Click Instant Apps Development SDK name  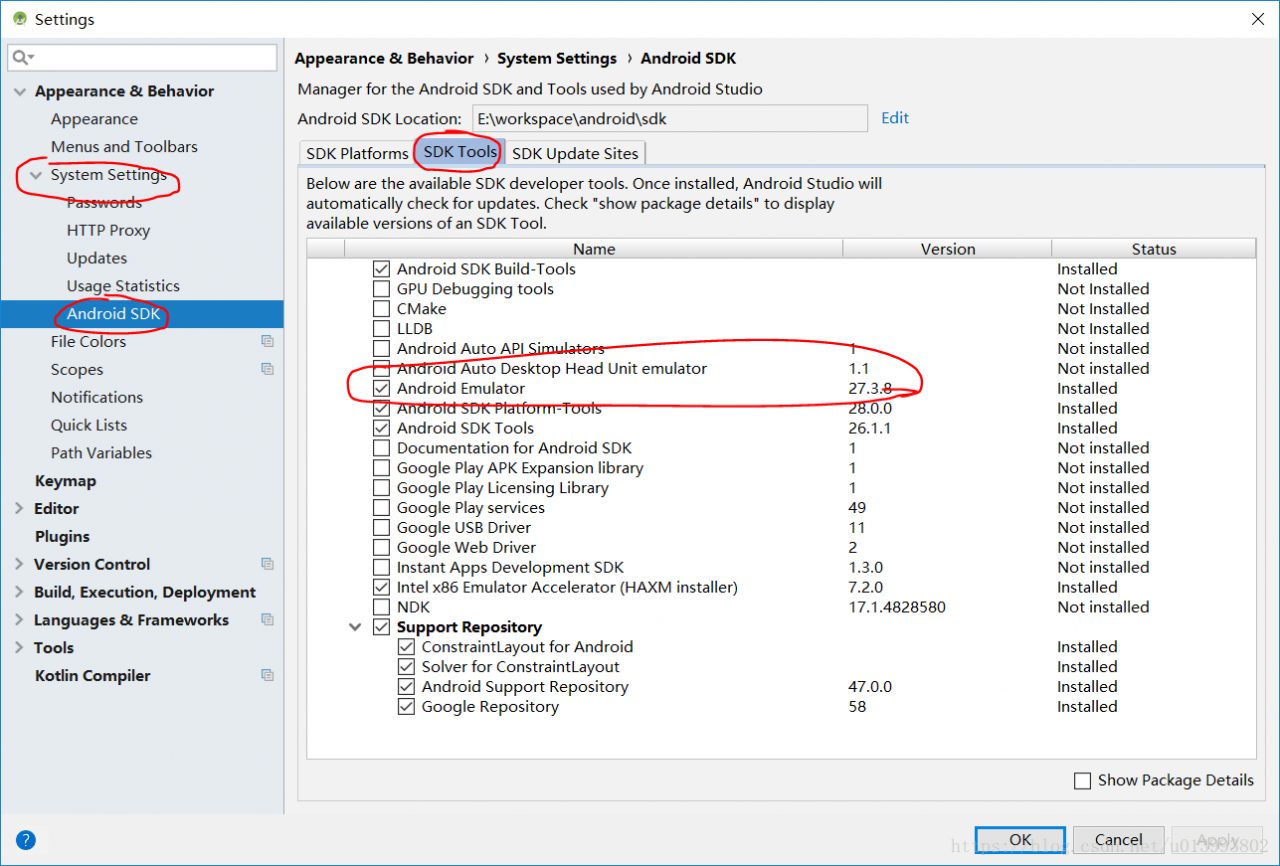coord(510,567)
